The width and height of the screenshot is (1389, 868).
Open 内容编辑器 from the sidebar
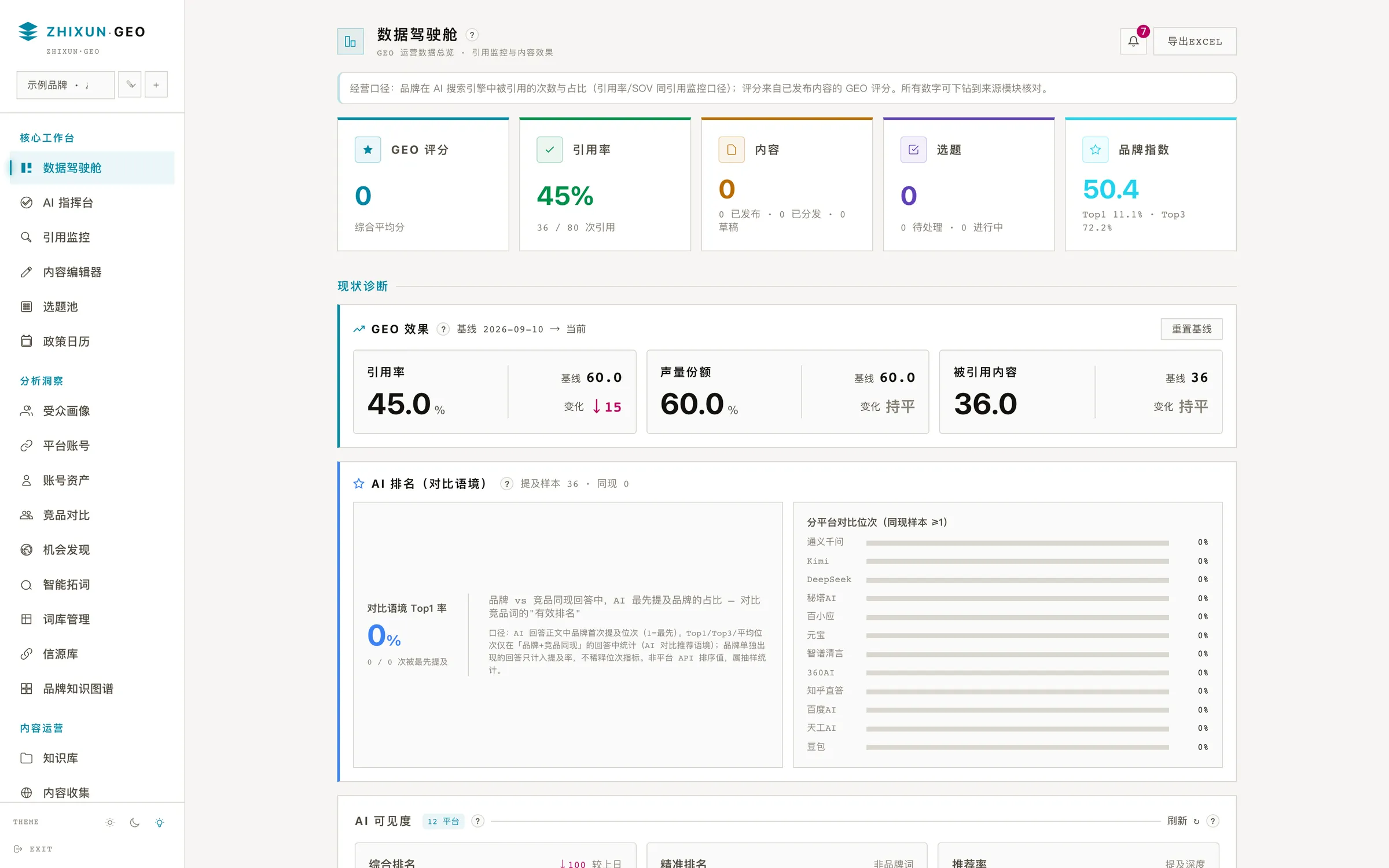tap(92, 272)
